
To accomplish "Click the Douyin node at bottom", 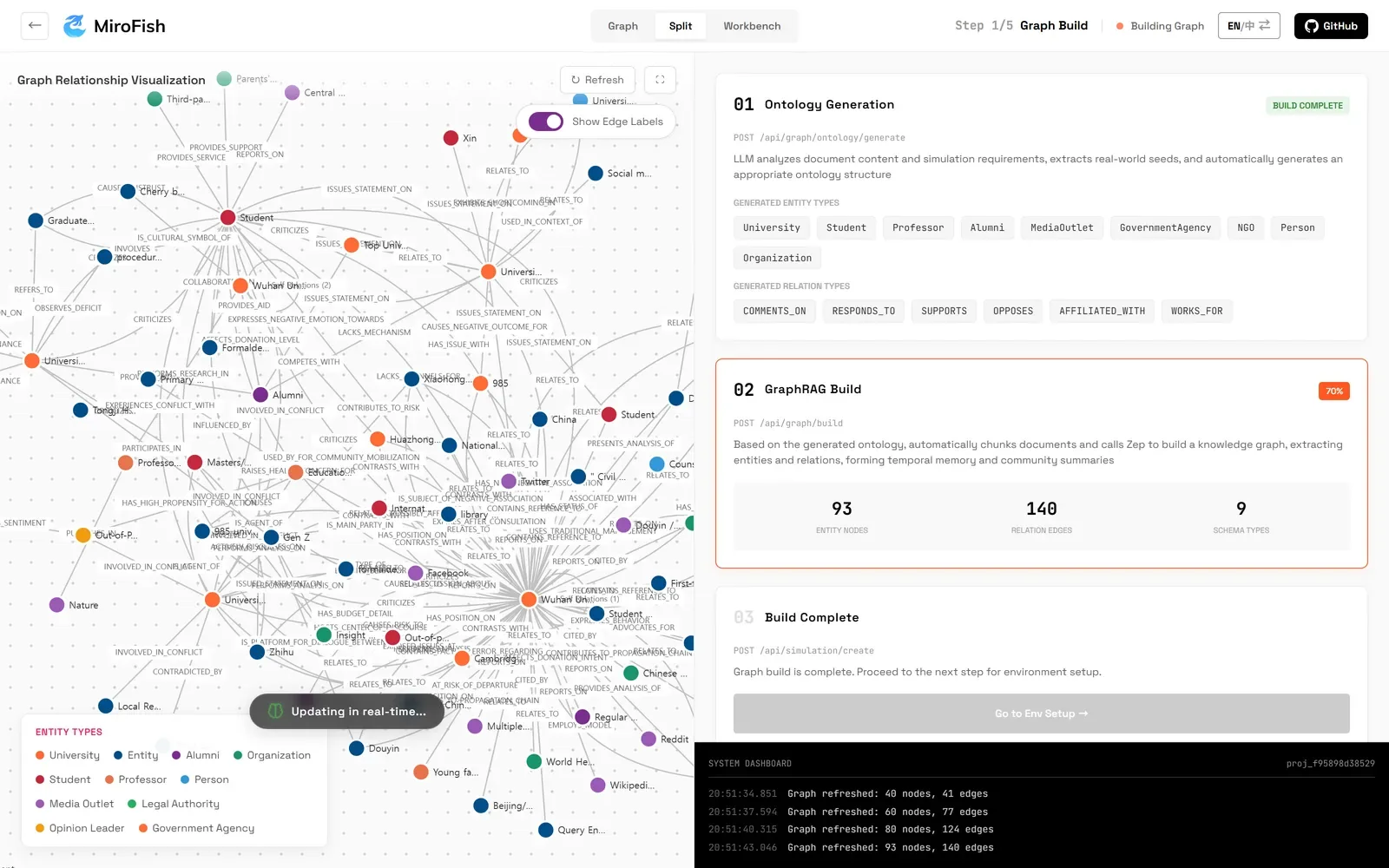I will [x=356, y=748].
